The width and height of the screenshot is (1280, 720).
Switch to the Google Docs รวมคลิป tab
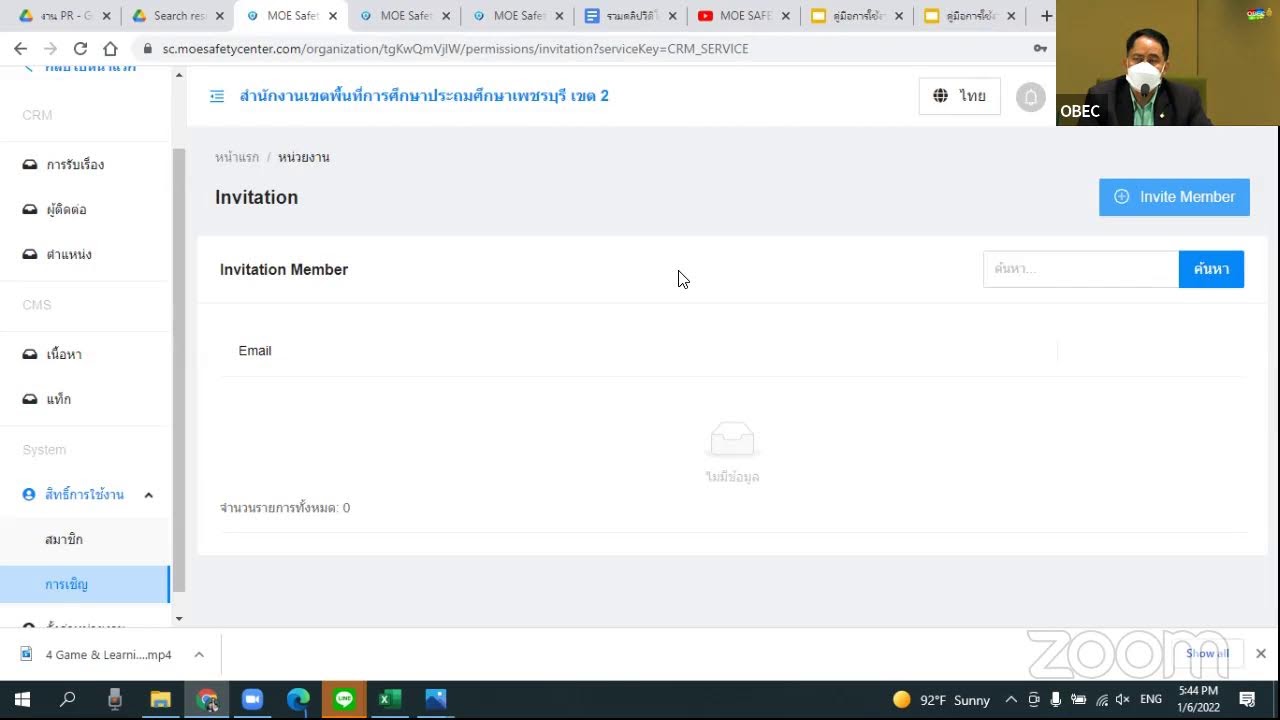click(631, 16)
